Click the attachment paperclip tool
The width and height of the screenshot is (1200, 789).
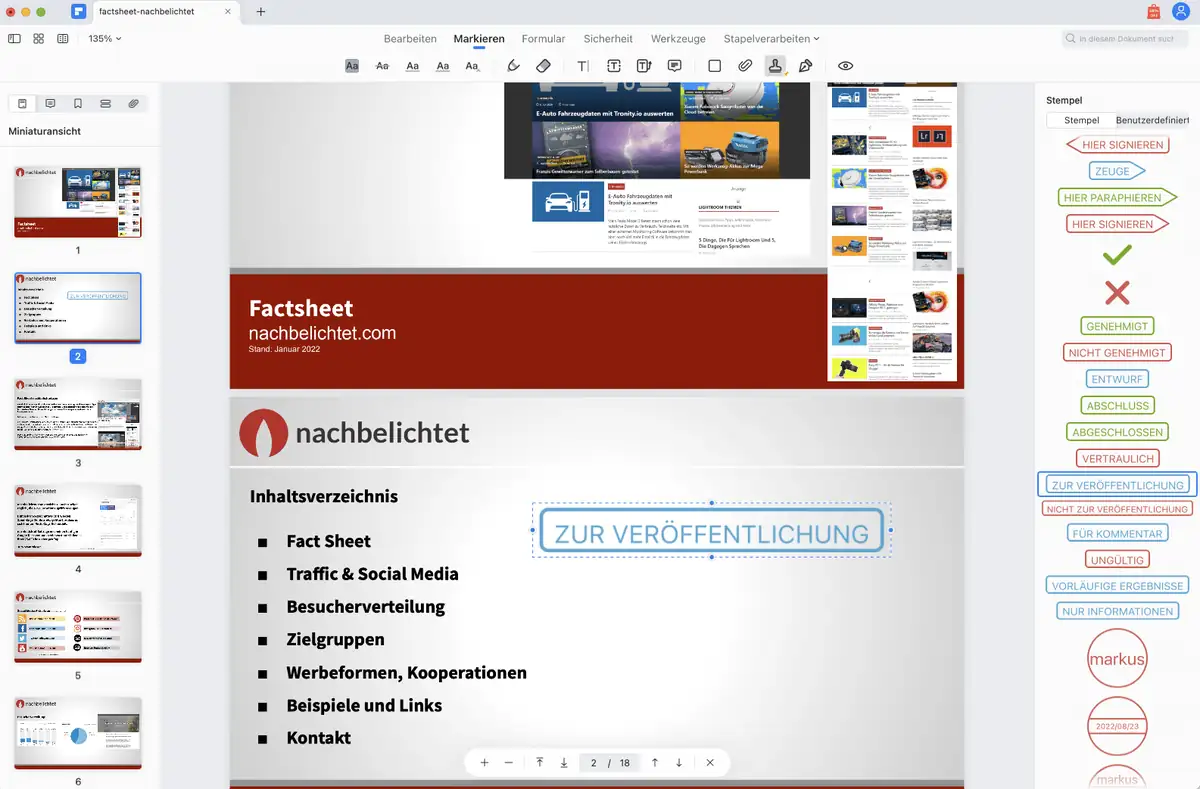[745, 66]
